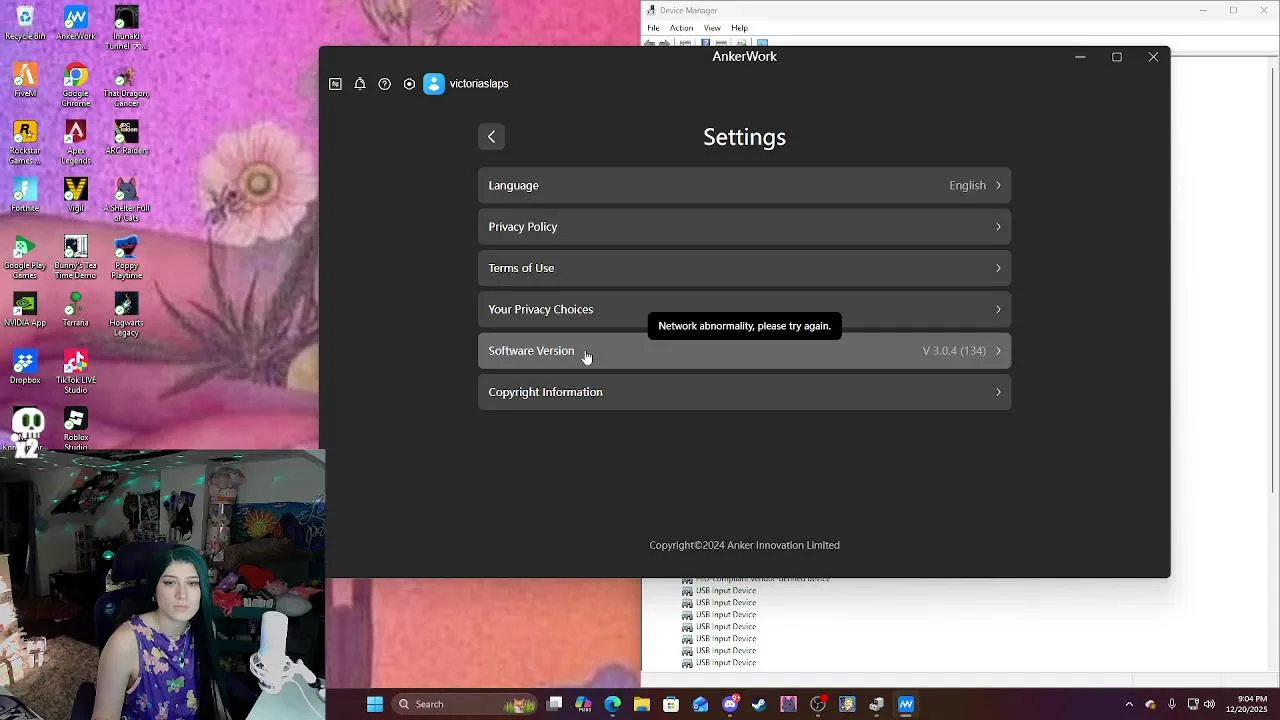Open the Help menu in Device Manager
1280x720 pixels.
point(739,28)
